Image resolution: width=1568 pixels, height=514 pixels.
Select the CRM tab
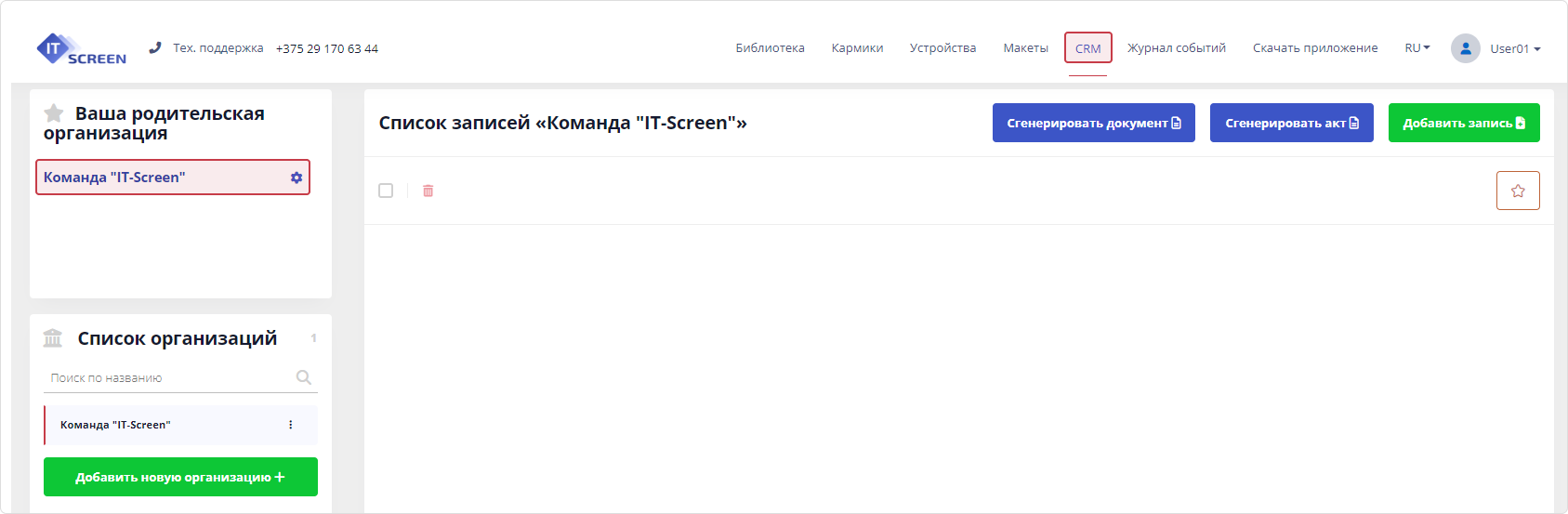pos(1088,48)
